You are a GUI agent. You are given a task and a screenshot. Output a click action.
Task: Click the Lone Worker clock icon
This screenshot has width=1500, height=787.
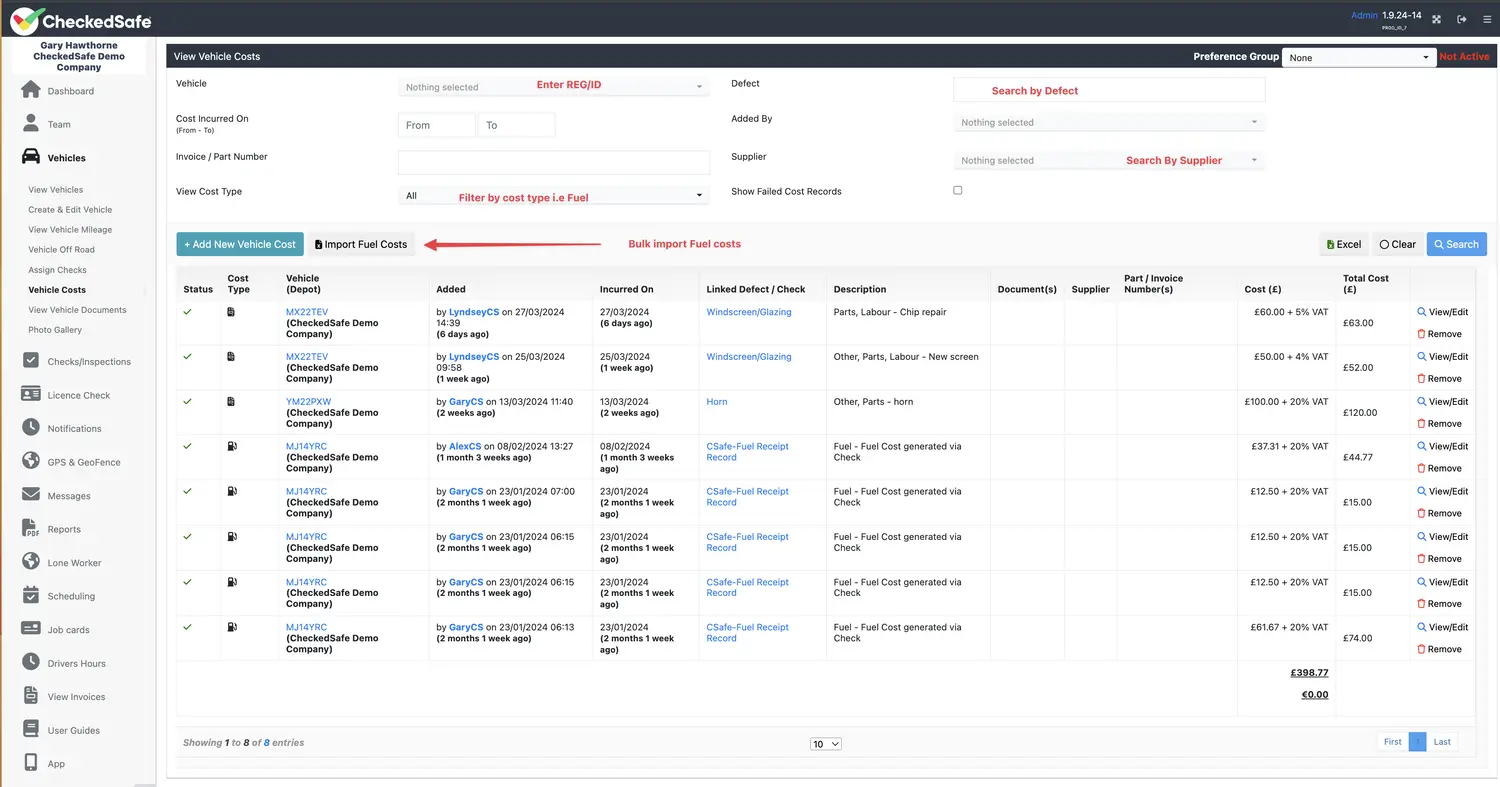(x=31, y=563)
